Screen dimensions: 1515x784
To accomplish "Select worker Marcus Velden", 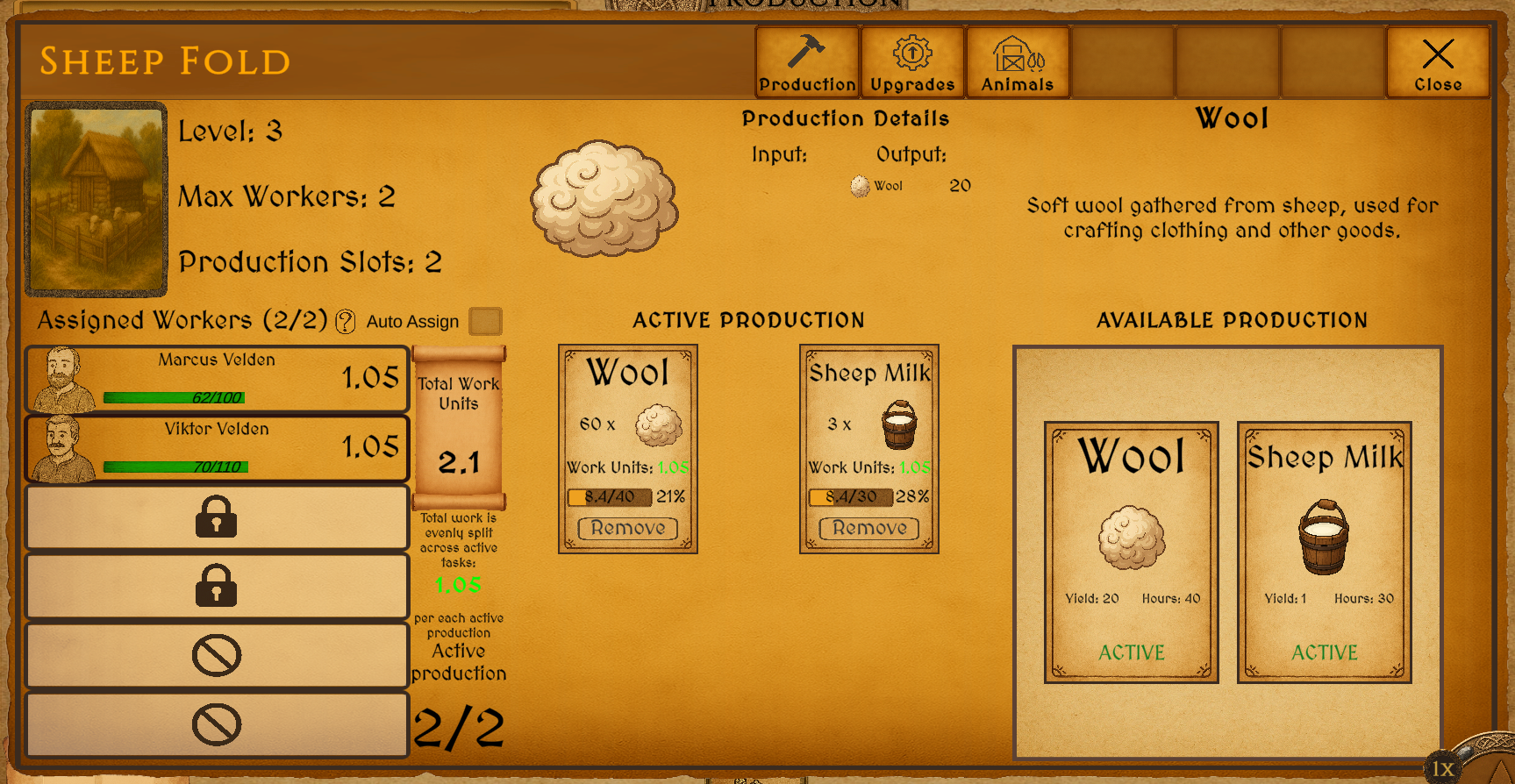I will (x=217, y=379).
